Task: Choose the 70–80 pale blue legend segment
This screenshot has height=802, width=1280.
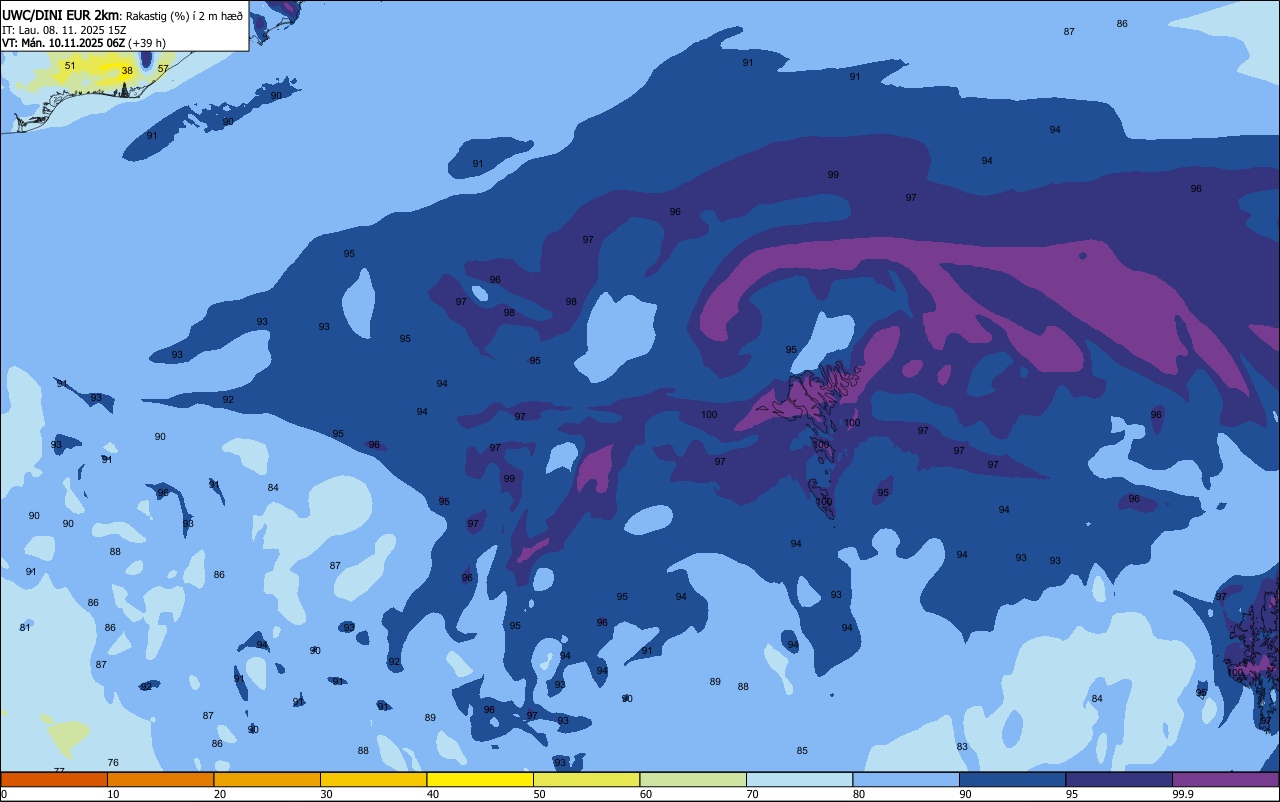Action: click(799, 779)
